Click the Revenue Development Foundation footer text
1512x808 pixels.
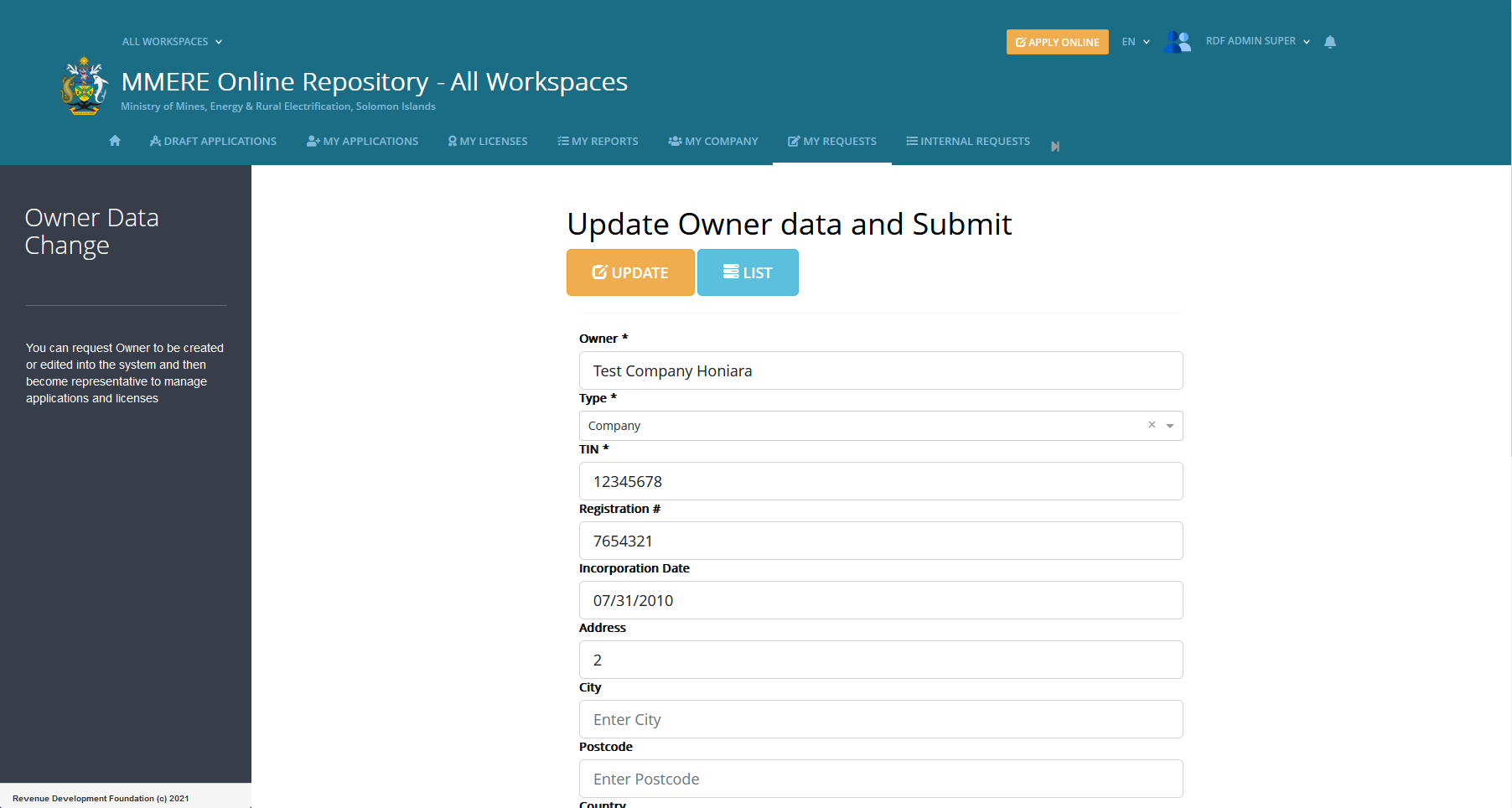(x=101, y=798)
